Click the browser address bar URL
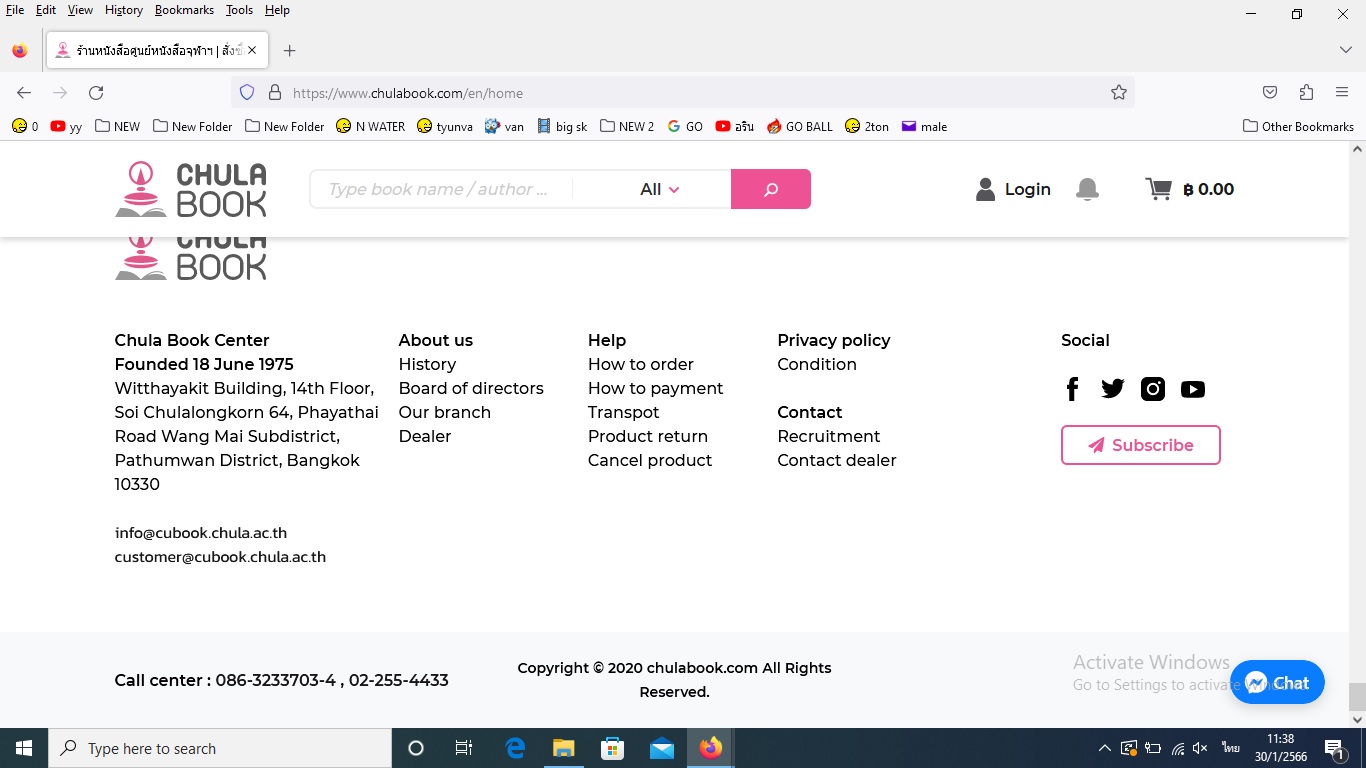Image resolution: width=1366 pixels, height=768 pixels. coord(408,93)
